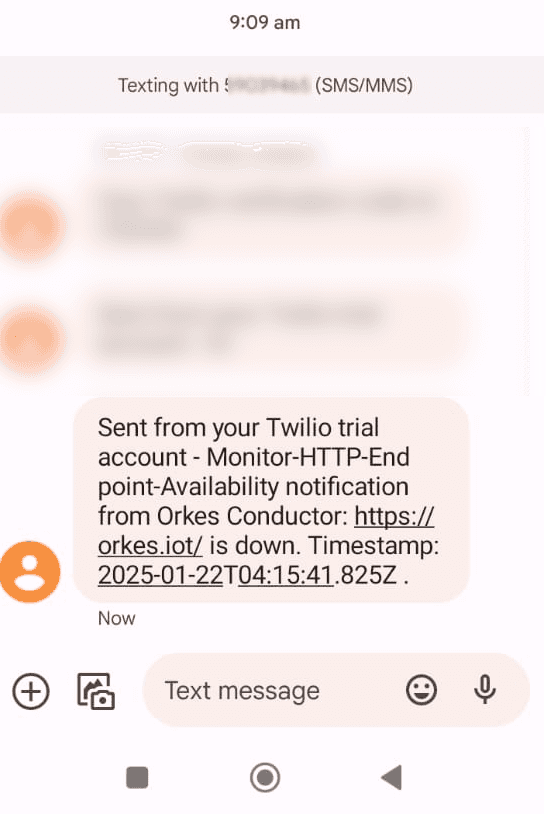Tap the Texting with SMS/MMS banner
Image resolution: width=546 pixels, height=814 pixels.
pos(272,85)
